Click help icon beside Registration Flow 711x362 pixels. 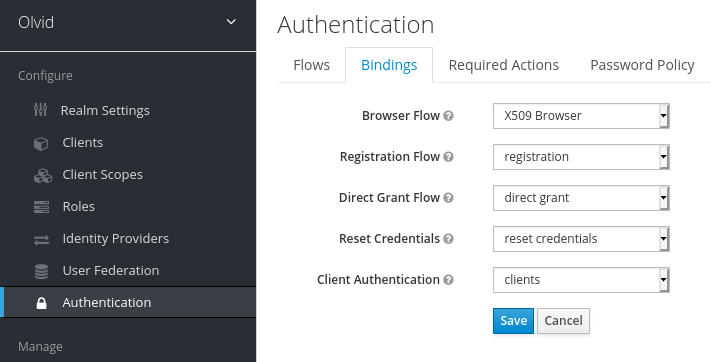448,157
